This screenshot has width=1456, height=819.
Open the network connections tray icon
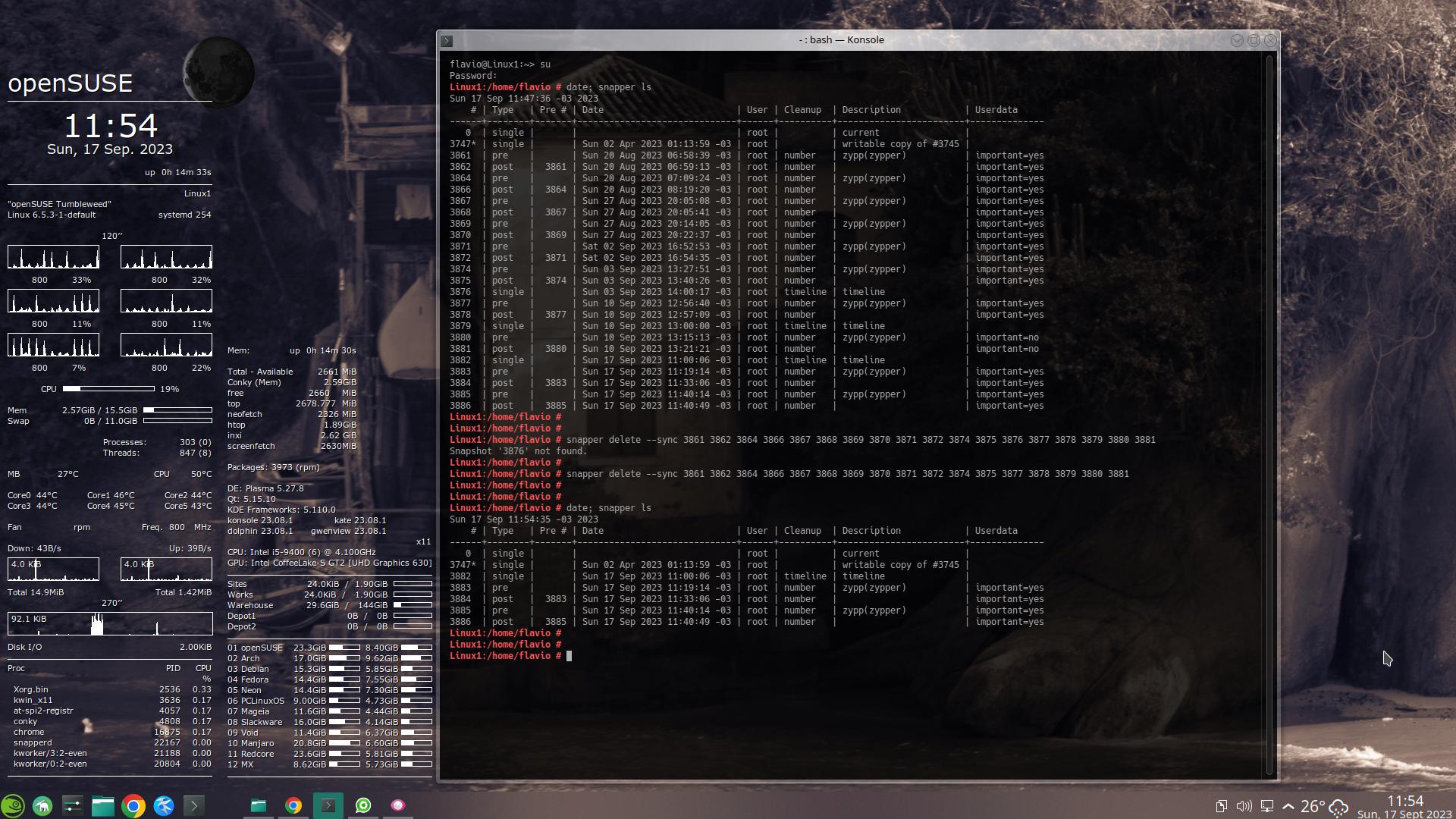tap(1266, 806)
